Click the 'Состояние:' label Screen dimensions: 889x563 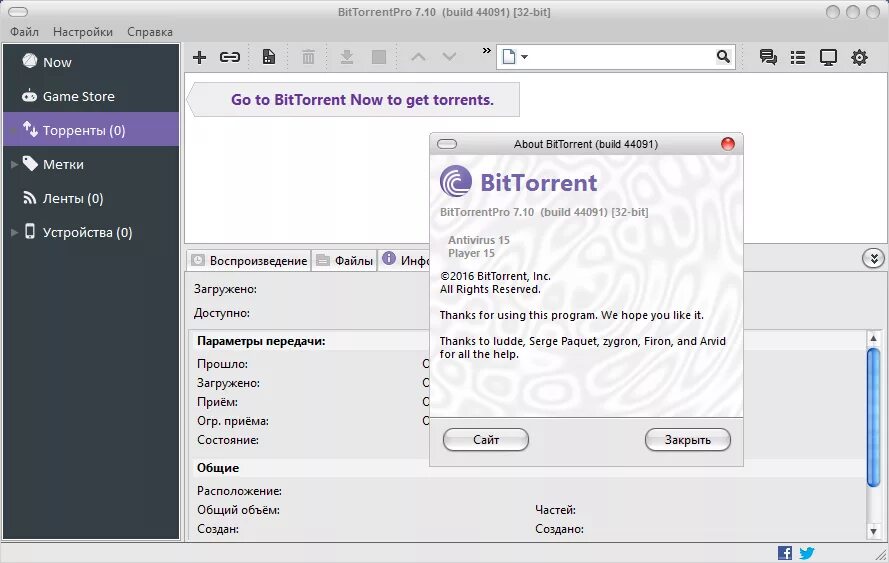228,440
